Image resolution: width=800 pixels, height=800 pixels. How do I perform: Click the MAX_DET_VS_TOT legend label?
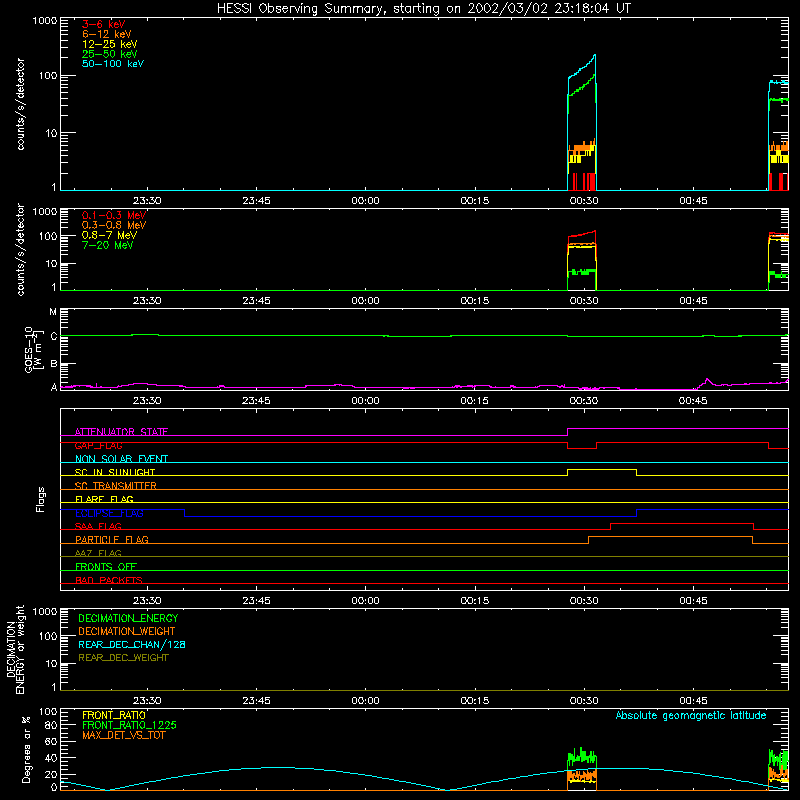[123, 735]
